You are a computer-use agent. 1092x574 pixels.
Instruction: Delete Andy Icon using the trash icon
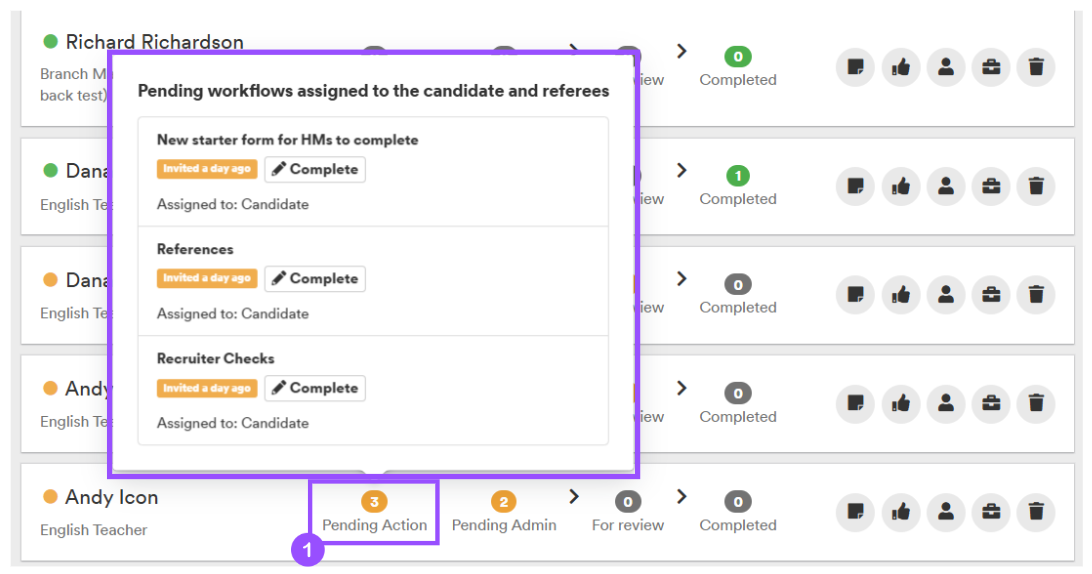tap(1036, 512)
